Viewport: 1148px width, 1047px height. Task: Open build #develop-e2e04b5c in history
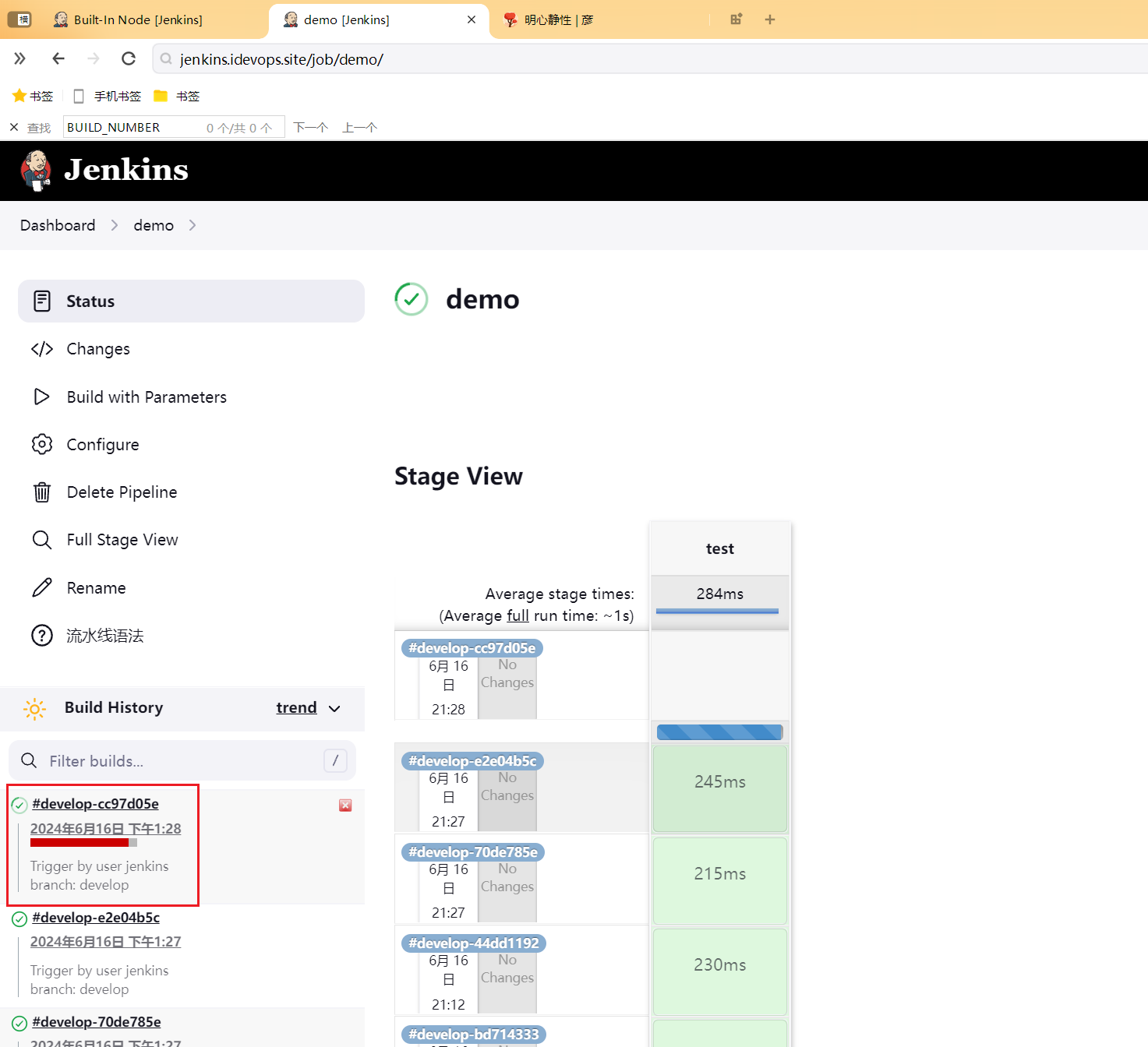tap(96, 918)
